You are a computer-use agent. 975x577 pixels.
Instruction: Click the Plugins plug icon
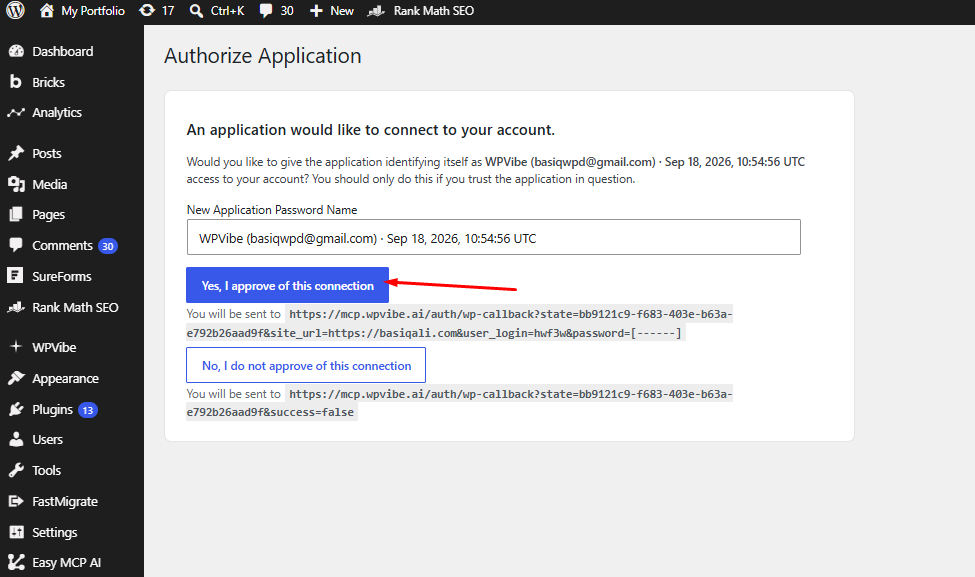[x=16, y=409]
